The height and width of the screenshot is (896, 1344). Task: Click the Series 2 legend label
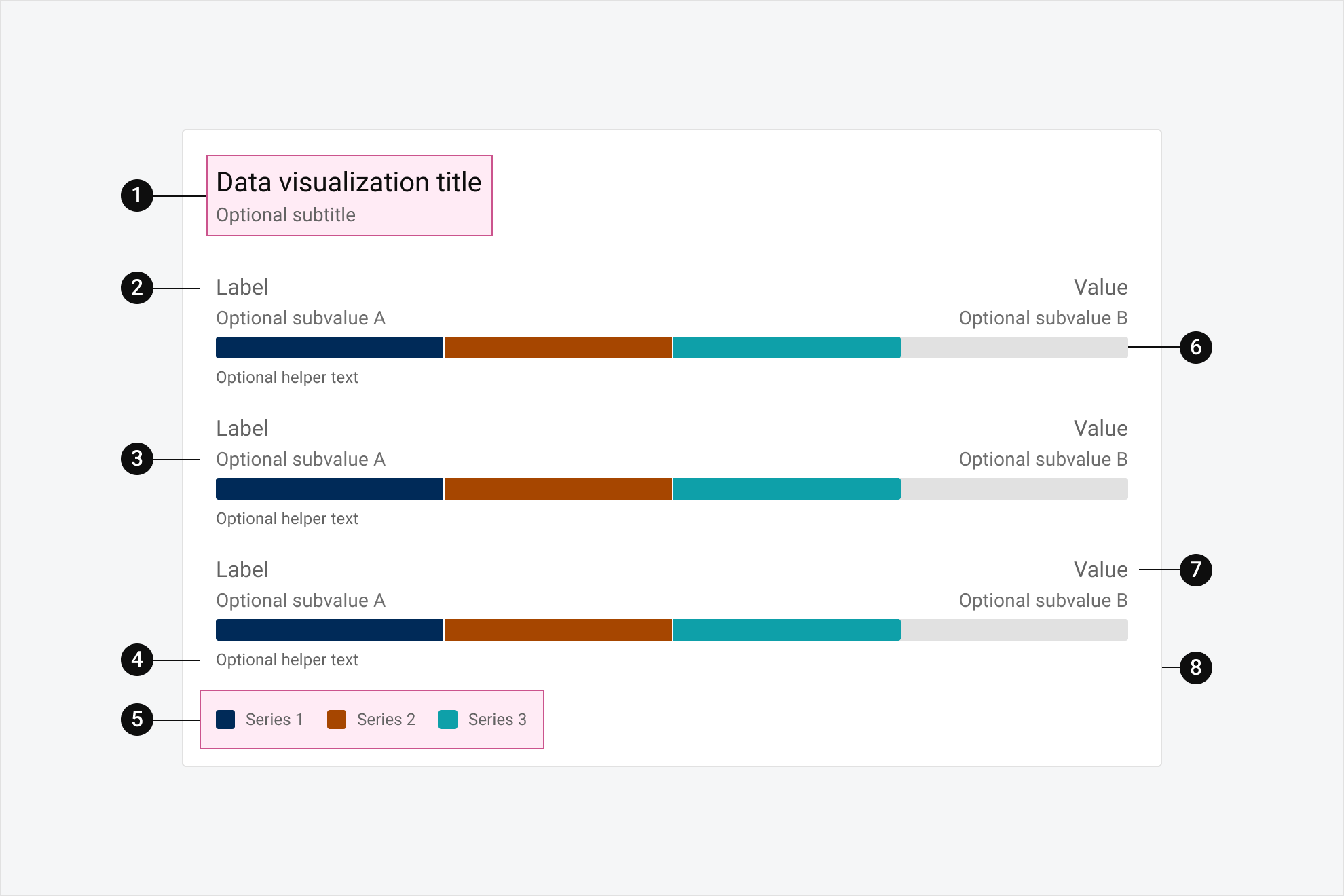click(386, 720)
